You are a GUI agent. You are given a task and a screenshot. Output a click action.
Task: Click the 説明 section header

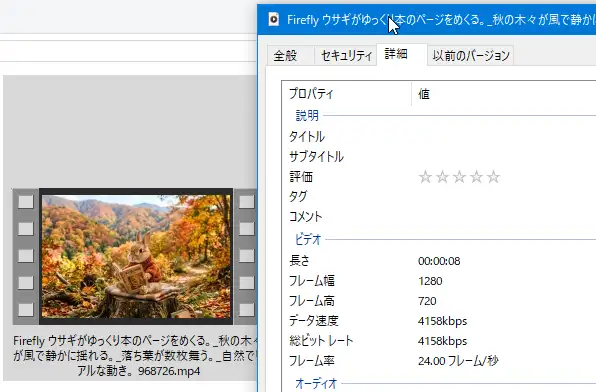pyautogui.click(x=307, y=116)
